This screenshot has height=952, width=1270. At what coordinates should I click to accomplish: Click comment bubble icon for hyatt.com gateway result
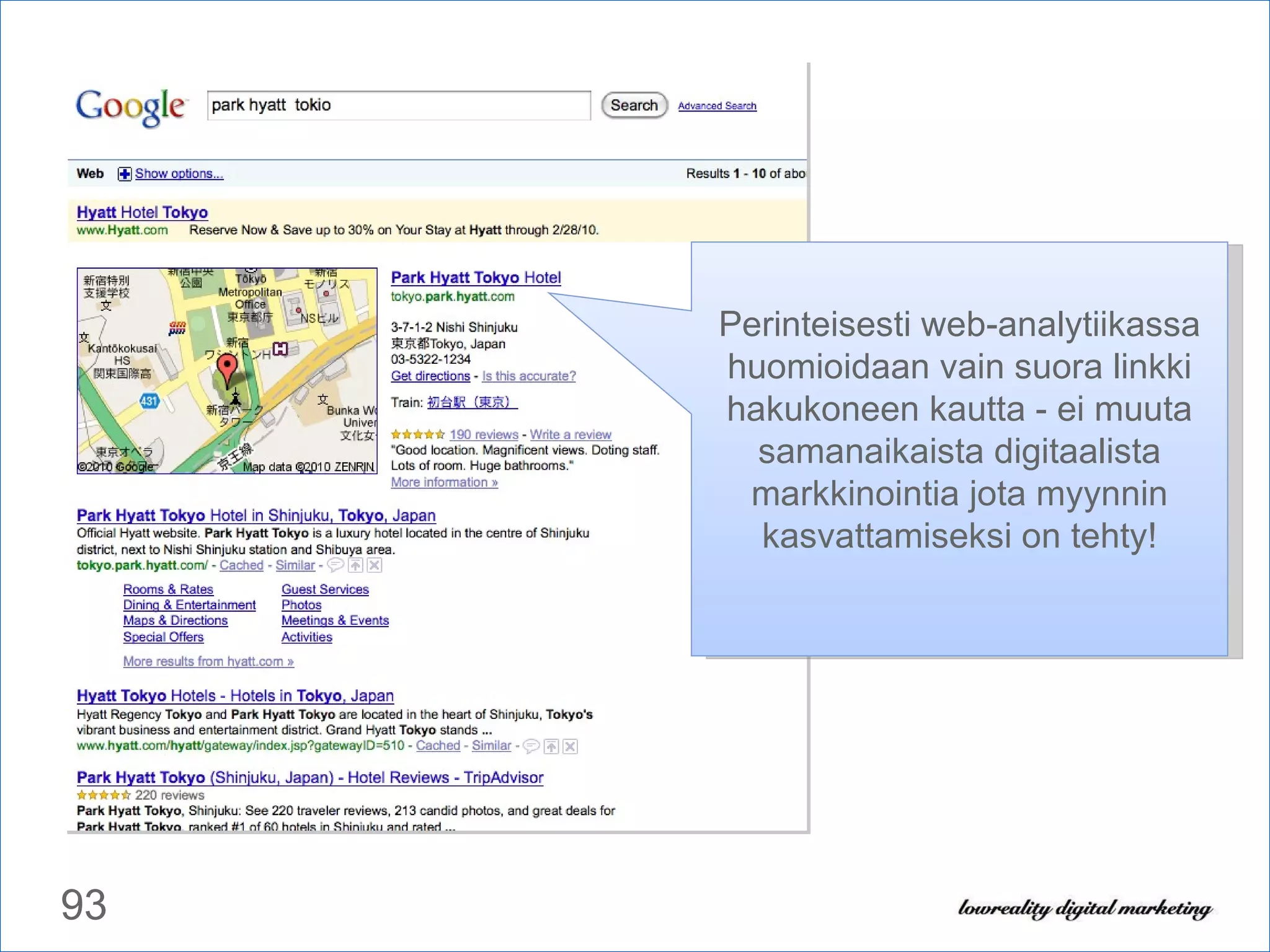click(531, 746)
